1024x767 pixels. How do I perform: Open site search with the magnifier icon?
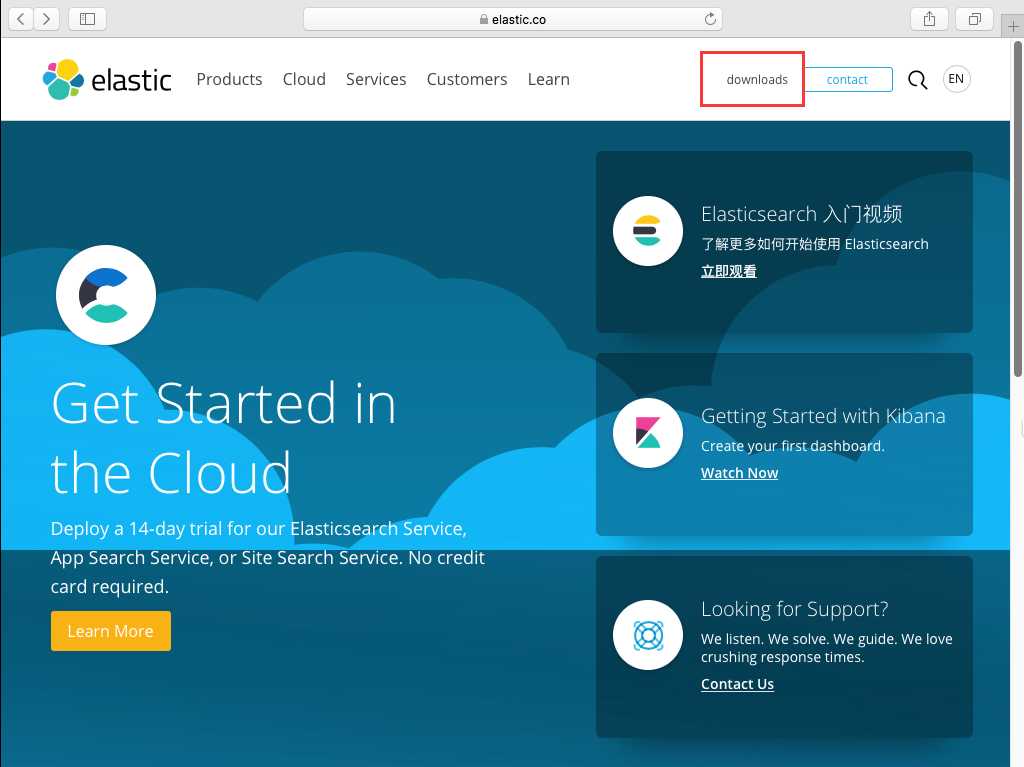[918, 80]
